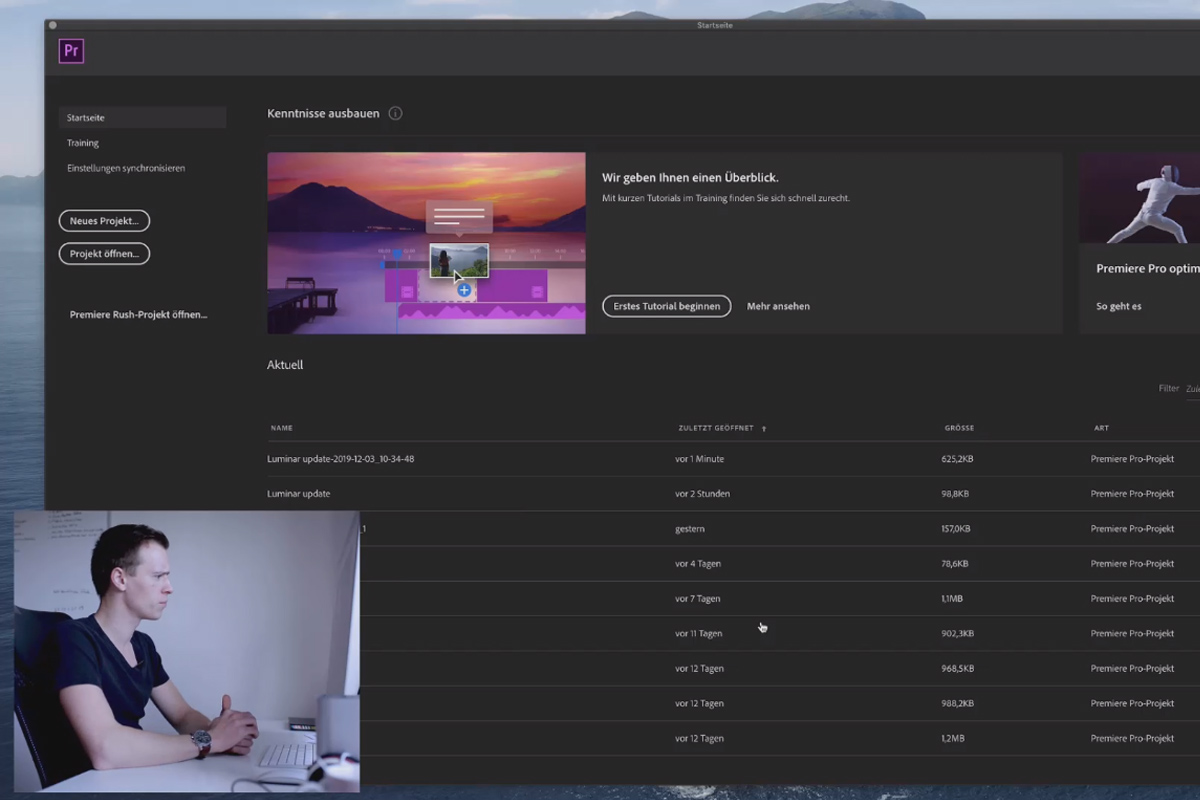Click So geht es link
The width and height of the screenshot is (1200, 800).
(1118, 306)
